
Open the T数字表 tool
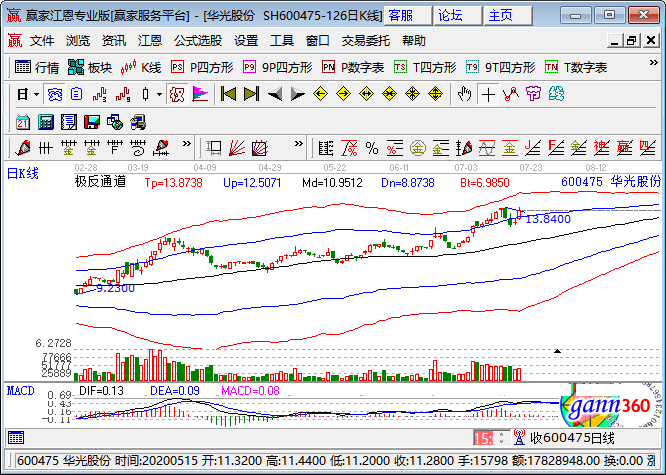[576, 67]
